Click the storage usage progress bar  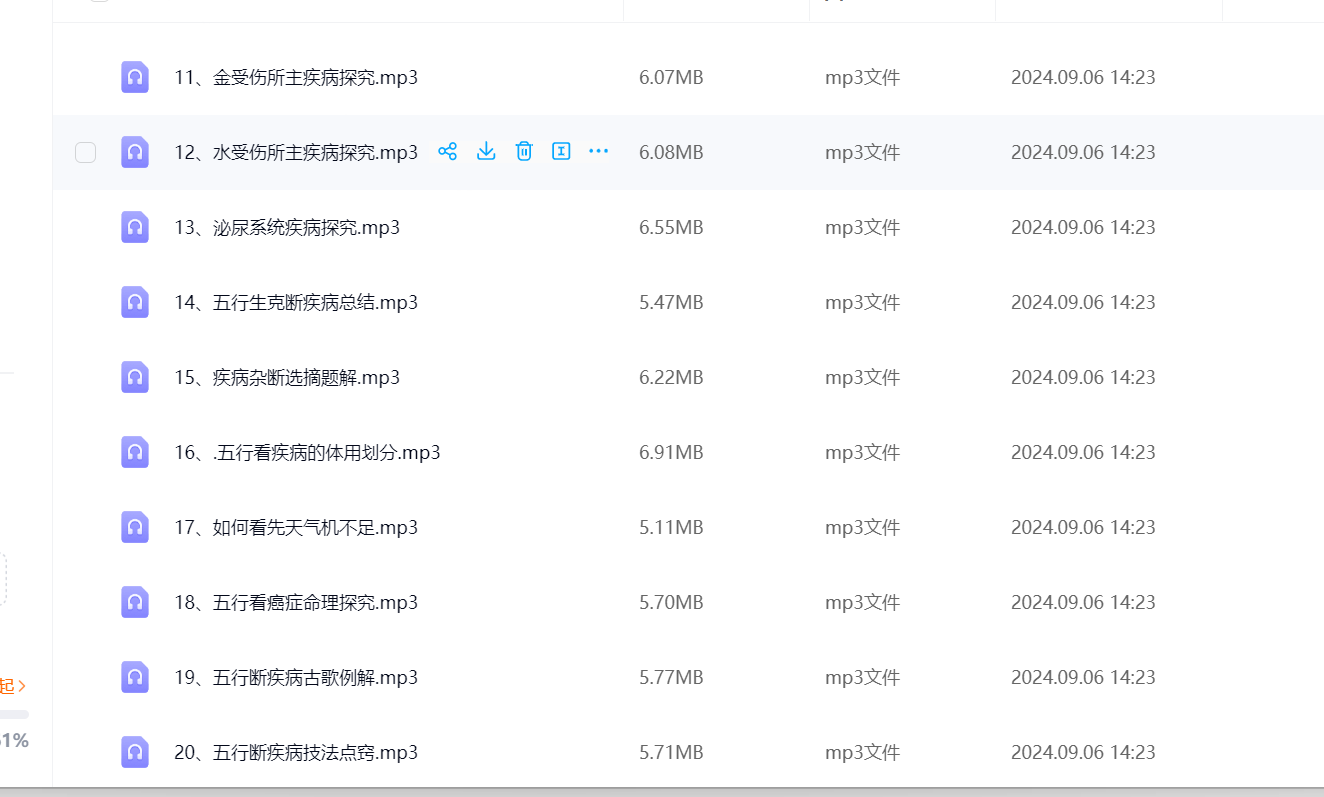[x=14, y=714]
